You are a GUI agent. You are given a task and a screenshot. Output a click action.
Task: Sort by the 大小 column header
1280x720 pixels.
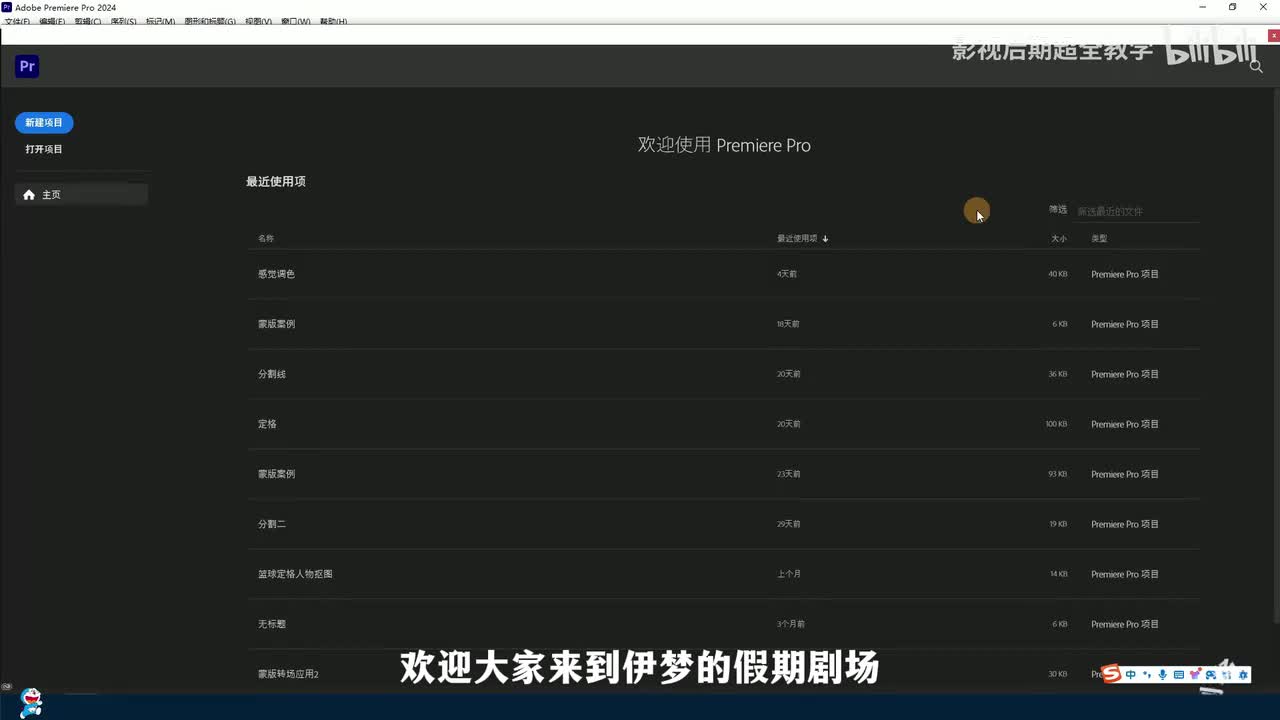pos(1059,239)
